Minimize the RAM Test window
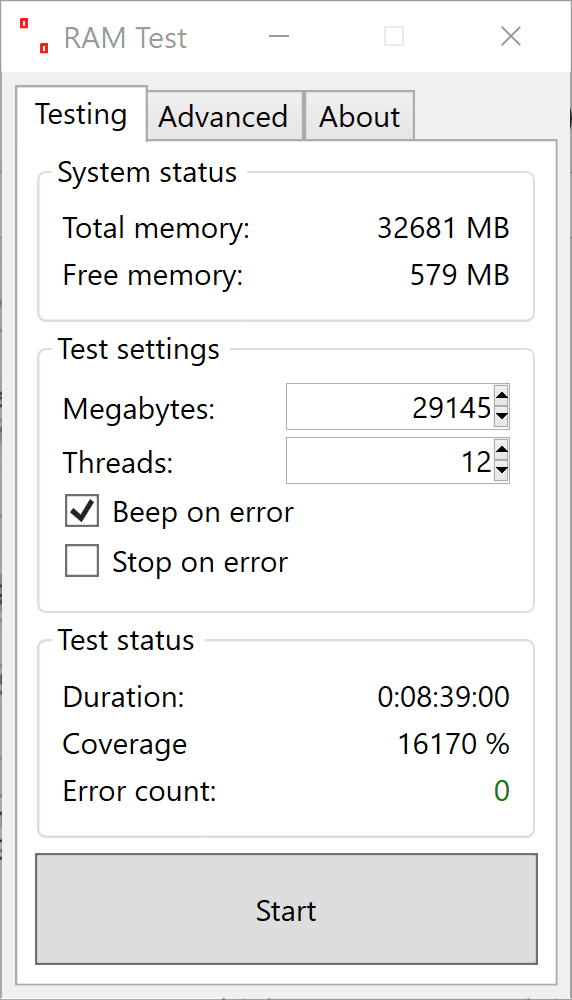This screenshot has height=1000, width=572. pos(279,36)
